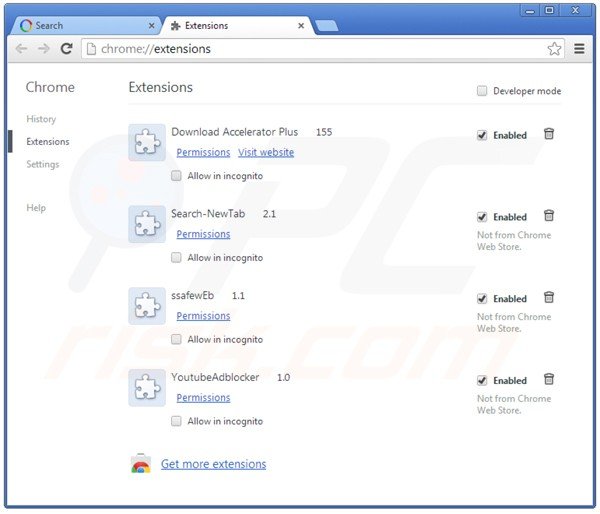Open Settings in Chrome sidebar
Image resolution: width=600 pixels, height=514 pixels.
pyautogui.click(x=42, y=164)
